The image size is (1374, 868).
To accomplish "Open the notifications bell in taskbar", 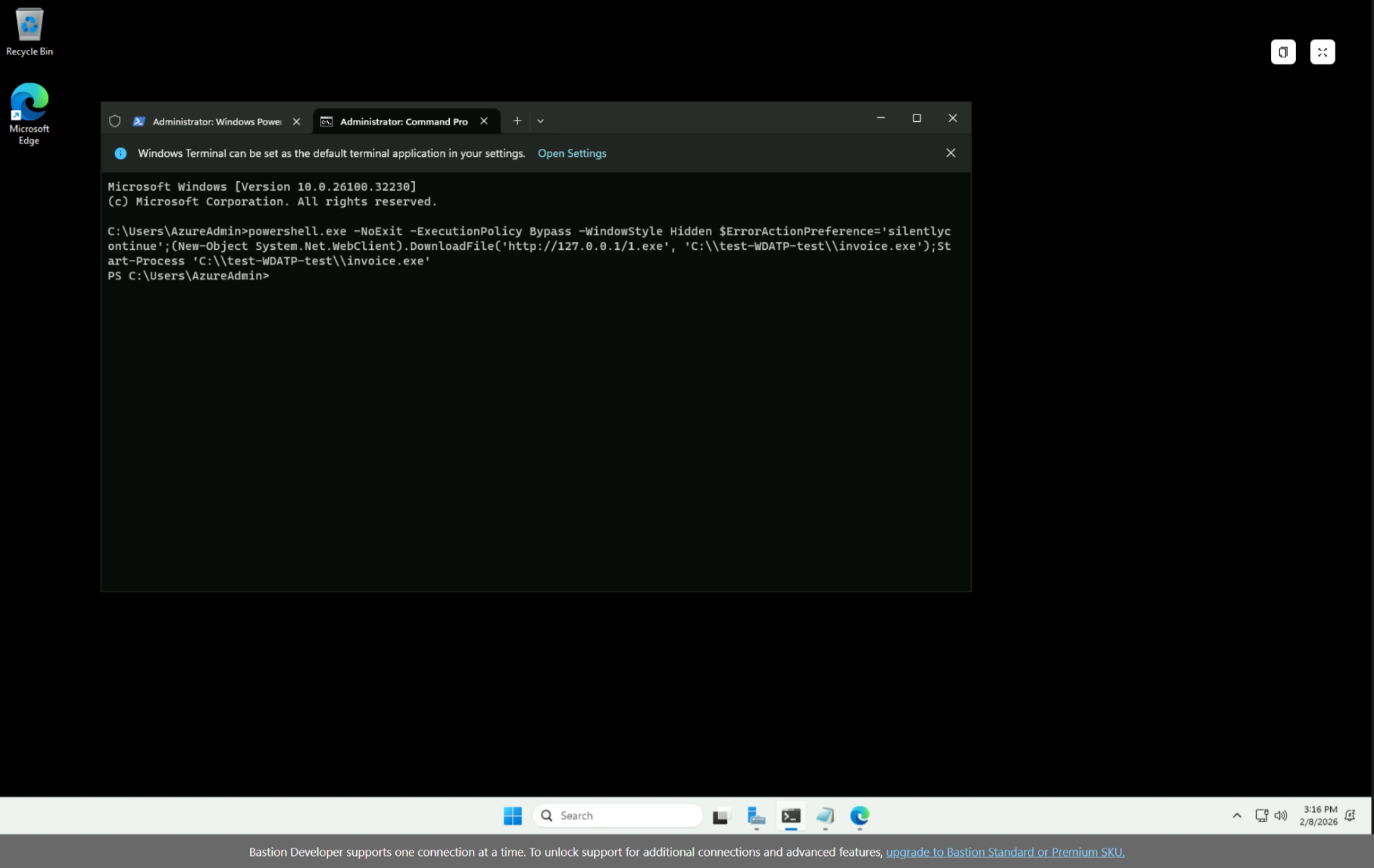I will pyautogui.click(x=1350, y=815).
